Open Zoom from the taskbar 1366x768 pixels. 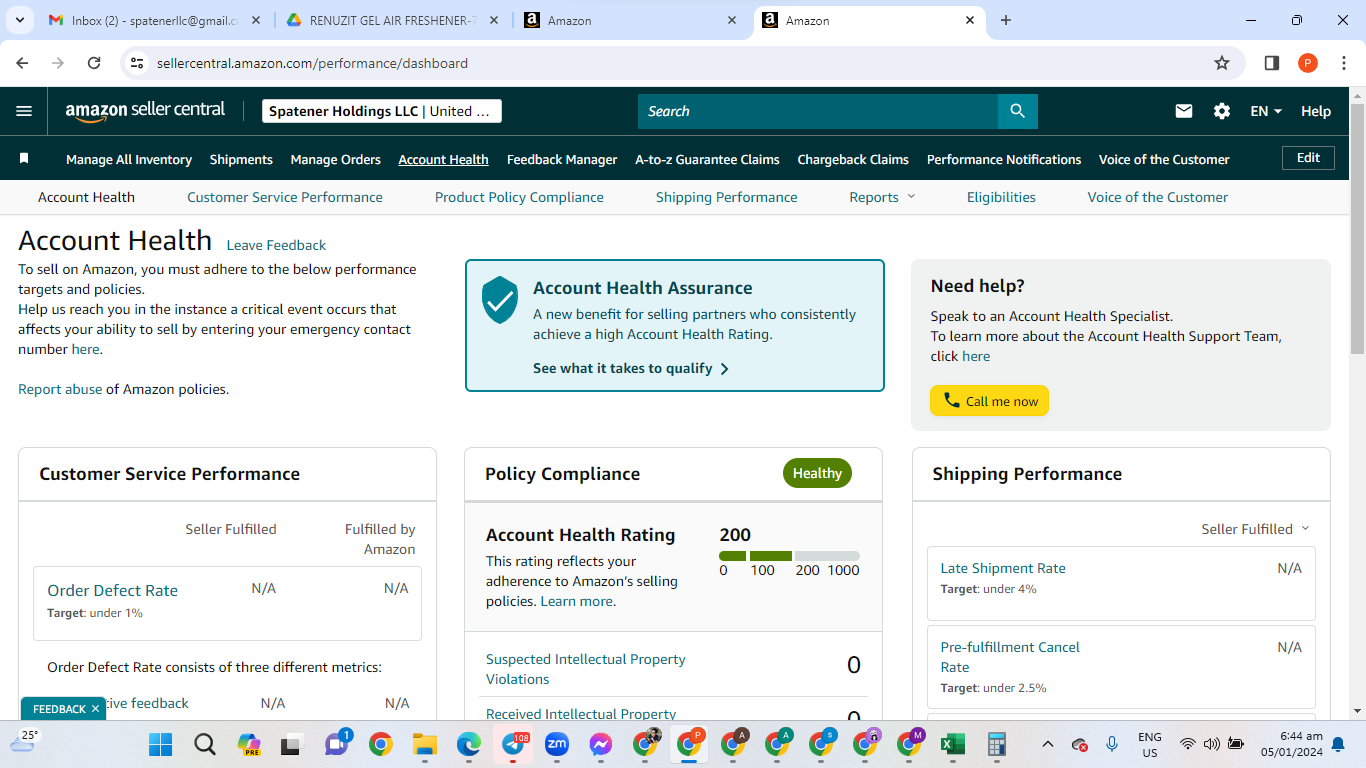pos(557,744)
